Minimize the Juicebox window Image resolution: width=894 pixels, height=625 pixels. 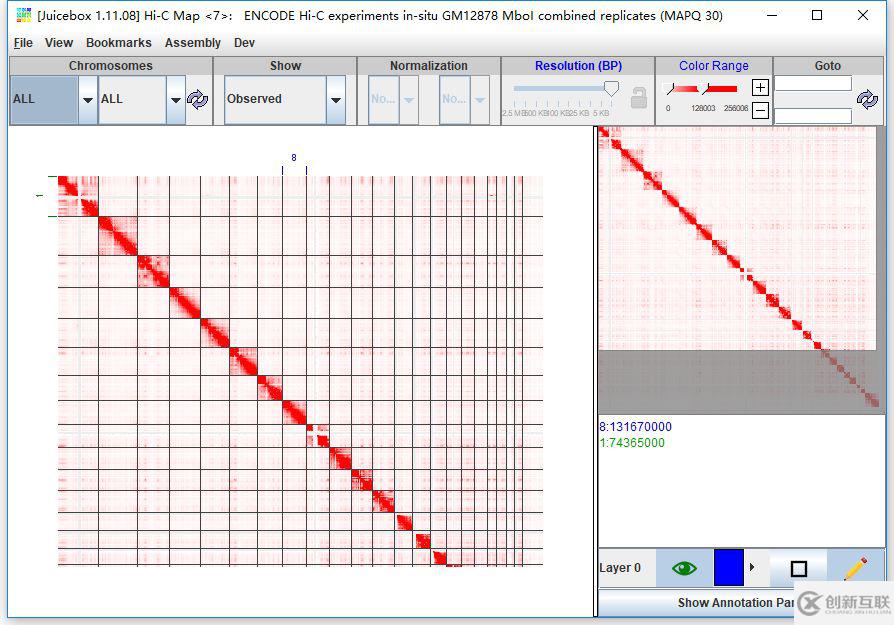(772, 15)
